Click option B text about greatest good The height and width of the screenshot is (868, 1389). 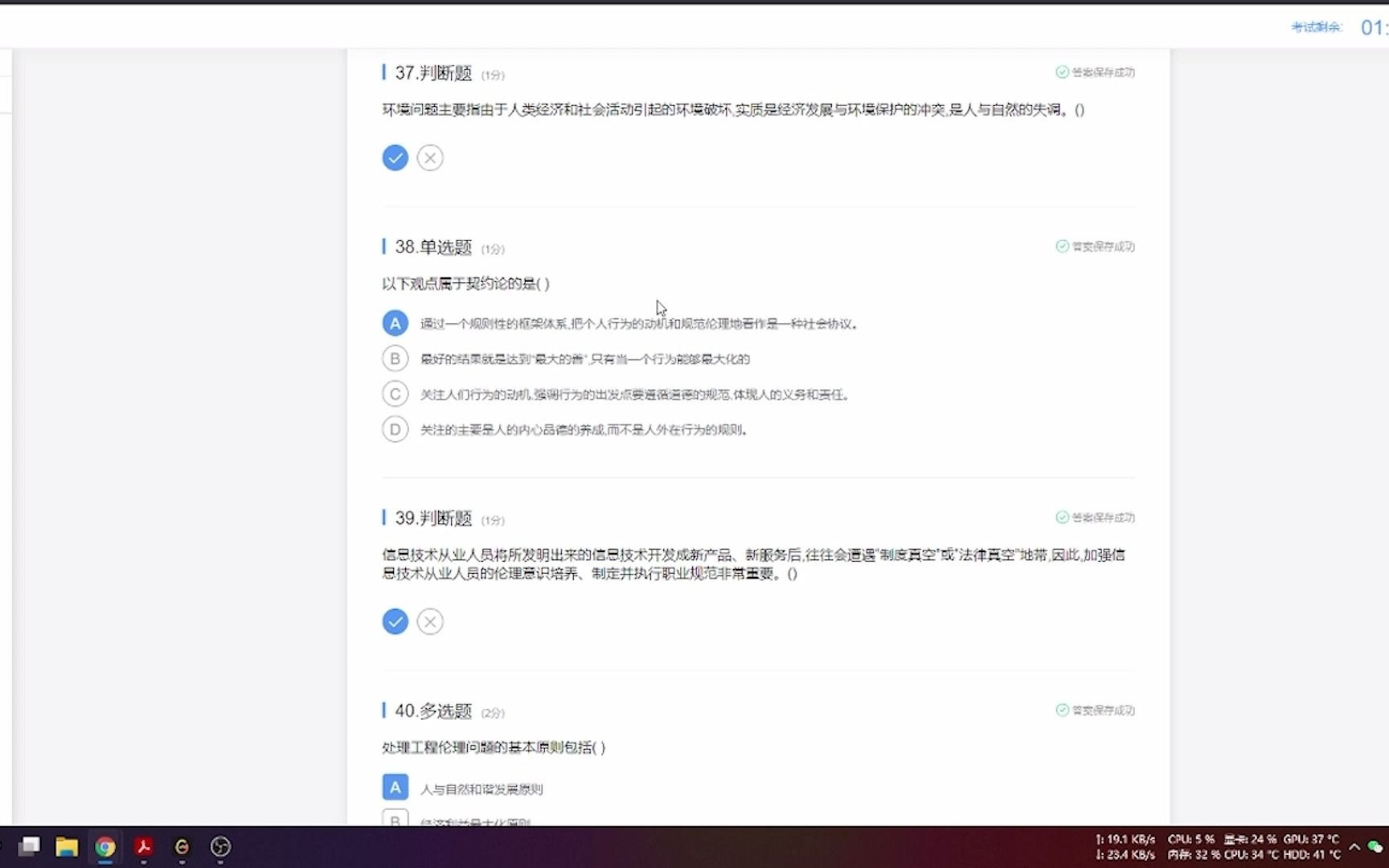(x=585, y=359)
